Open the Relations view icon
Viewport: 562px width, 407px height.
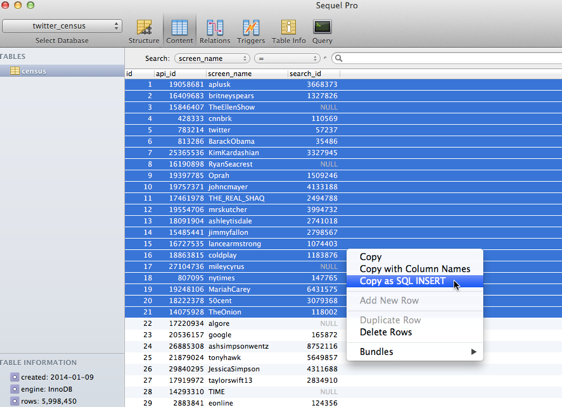[215, 27]
